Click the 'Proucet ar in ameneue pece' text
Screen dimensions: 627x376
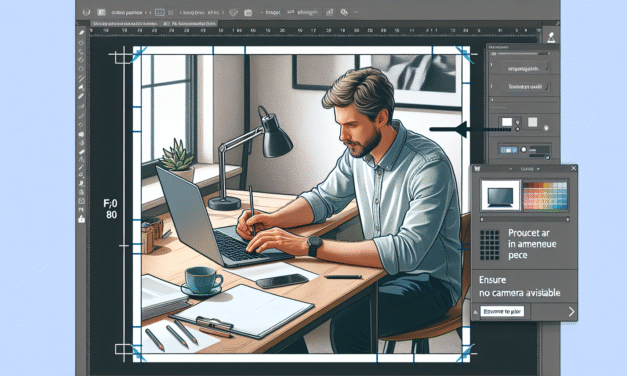532,244
